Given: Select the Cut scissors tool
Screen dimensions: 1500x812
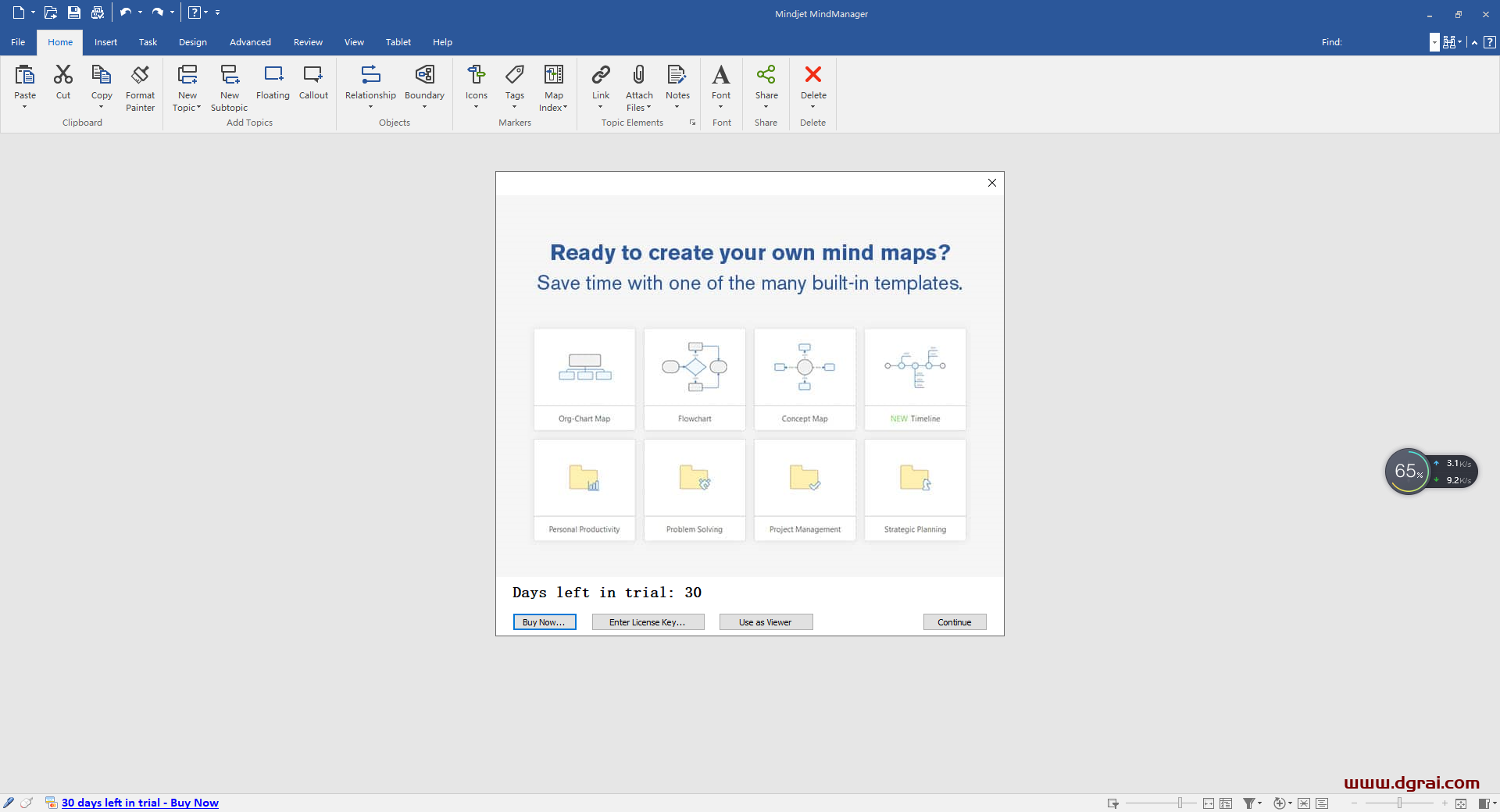Looking at the screenshot, I should (x=63, y=75).
